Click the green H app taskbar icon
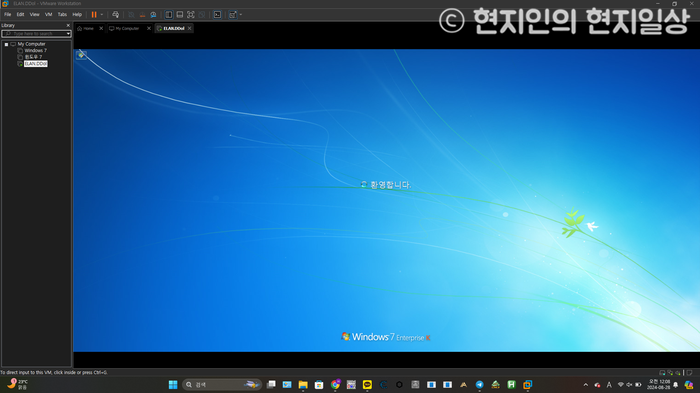This screenshot has width=700, height=393. pos(512,385)
